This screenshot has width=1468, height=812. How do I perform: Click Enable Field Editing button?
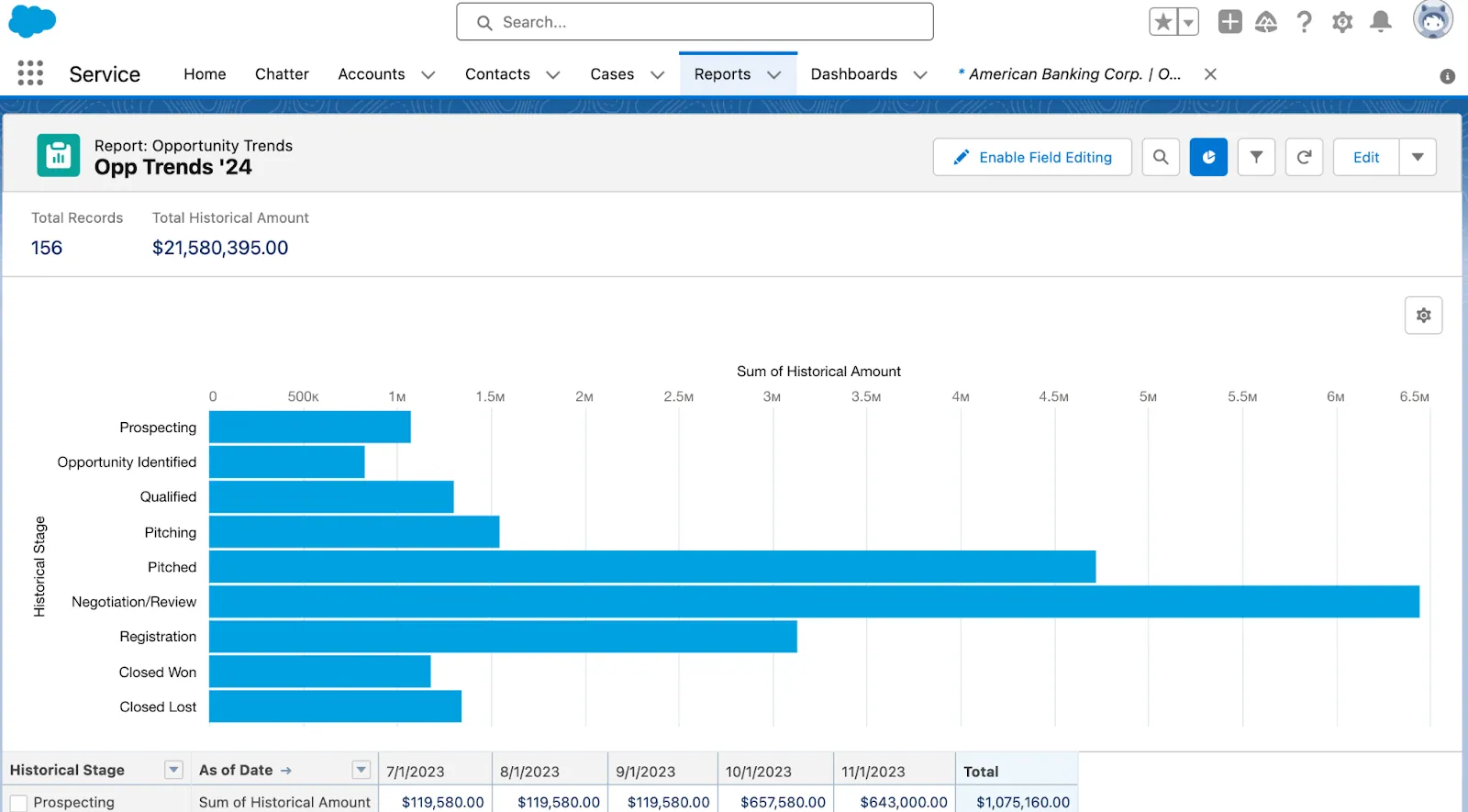click(1032, 157)
